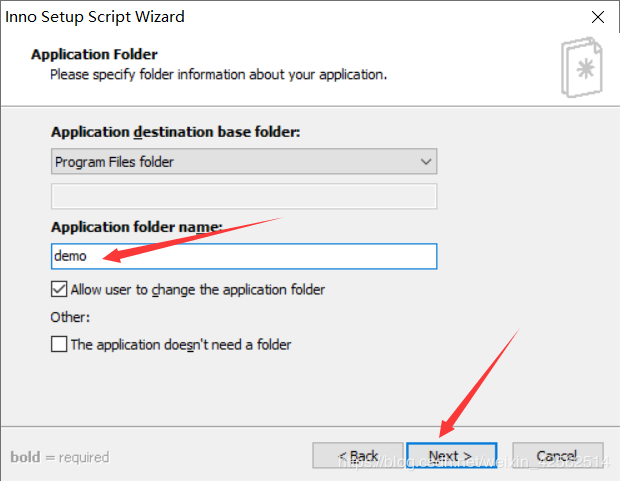Click the Next button
This screenshot has height=481, width=620.
tap(451, 456)
